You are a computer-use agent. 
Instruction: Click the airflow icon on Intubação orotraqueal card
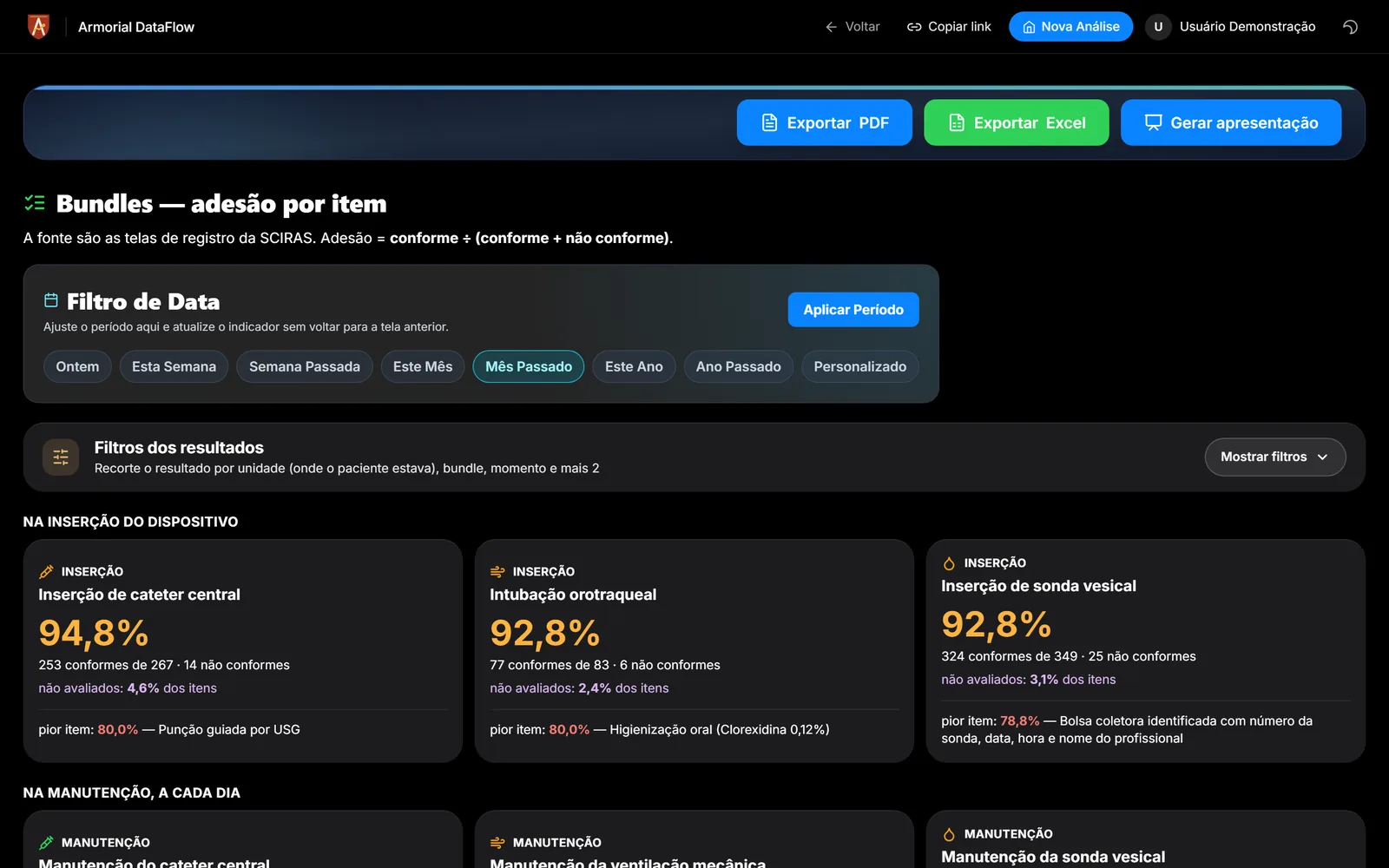click(497, 572)
